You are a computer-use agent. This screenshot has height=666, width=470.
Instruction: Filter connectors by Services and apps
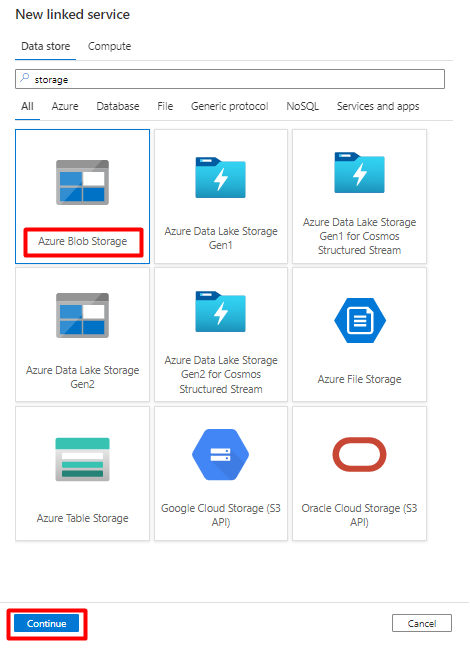coord(378,106)
